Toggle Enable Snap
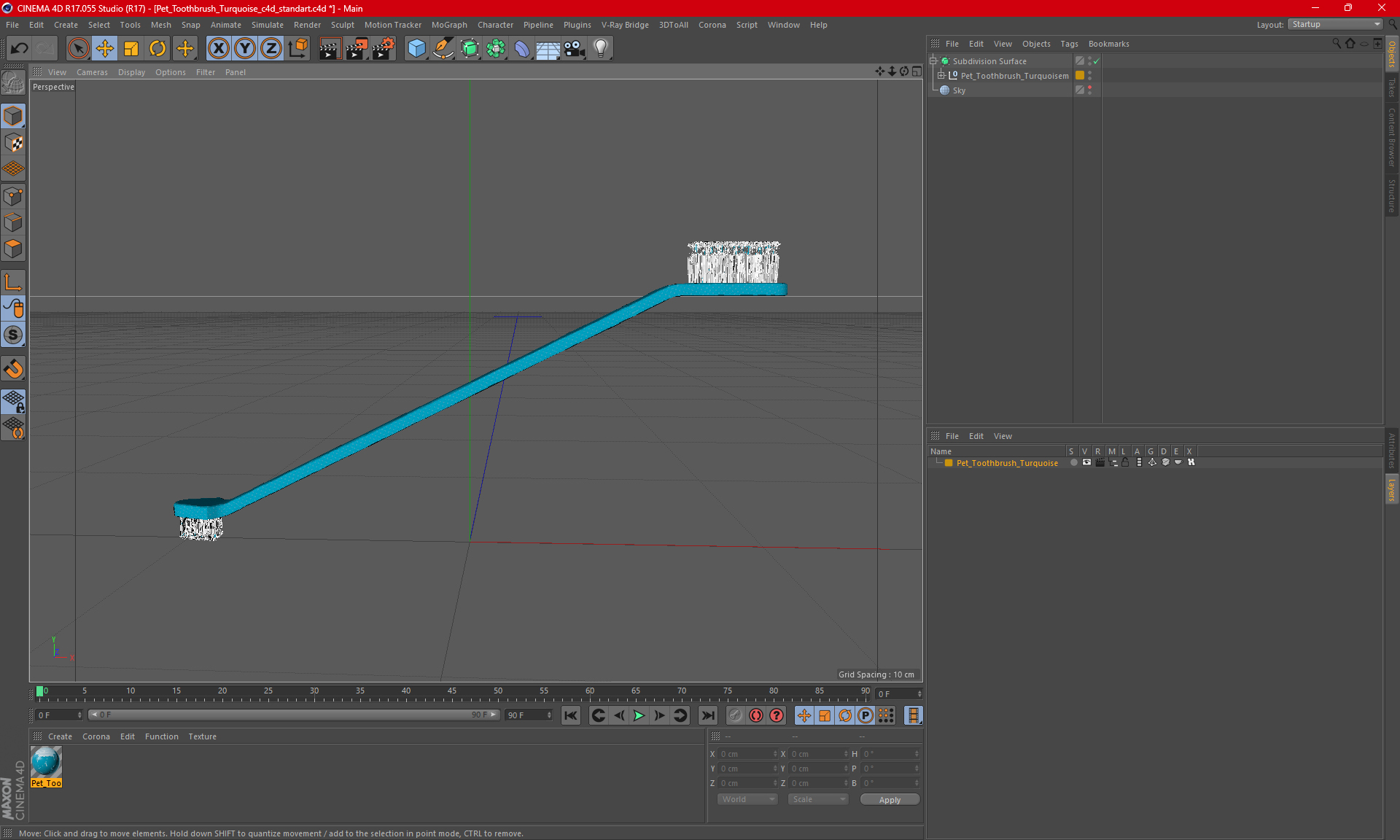Image resolution: width=1400 pixels, height=840 pixels. [13, 369]
